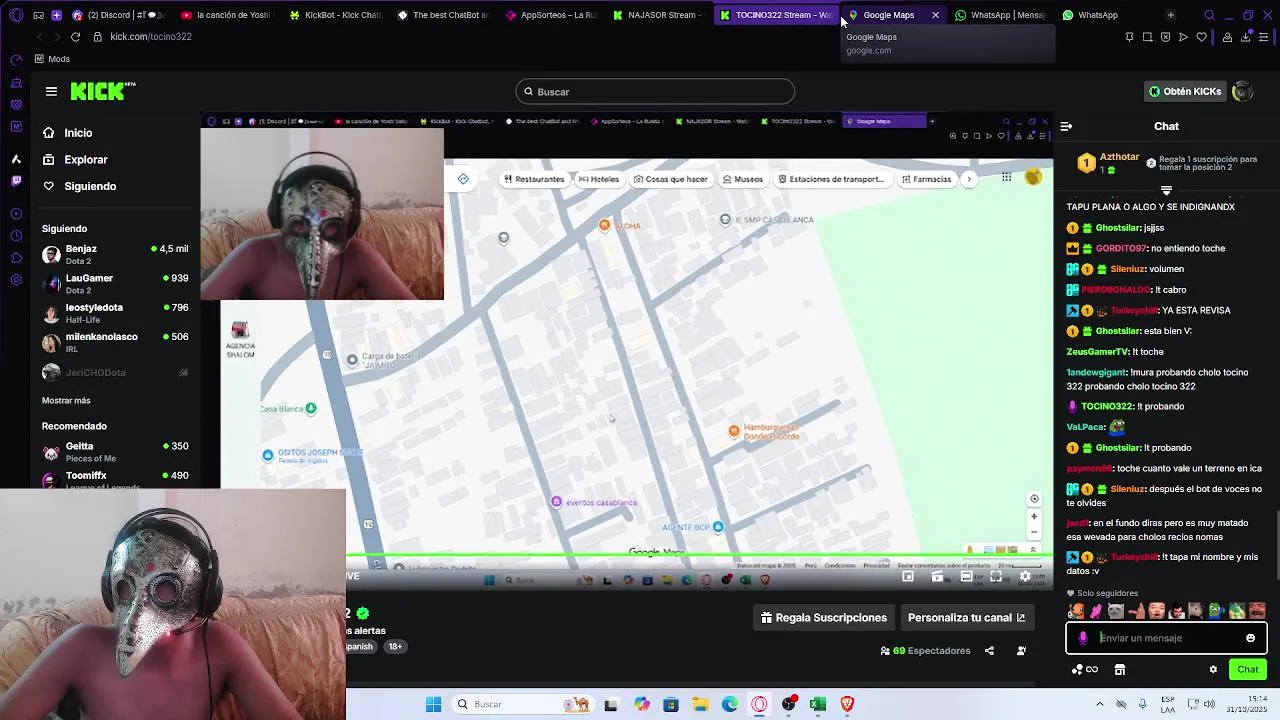
Task: Open player settings gear in the stream
Action: (1025, 577)
